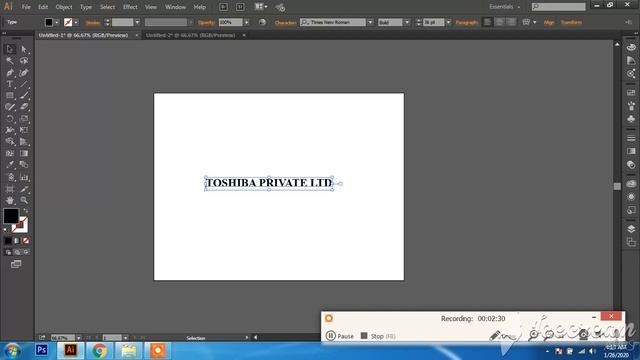Open the Arrange Documents dropdown

coord(261,7)
